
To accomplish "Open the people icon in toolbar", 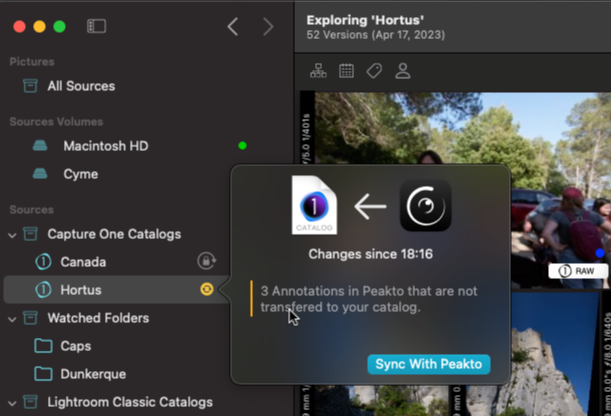I will (403, 71).
